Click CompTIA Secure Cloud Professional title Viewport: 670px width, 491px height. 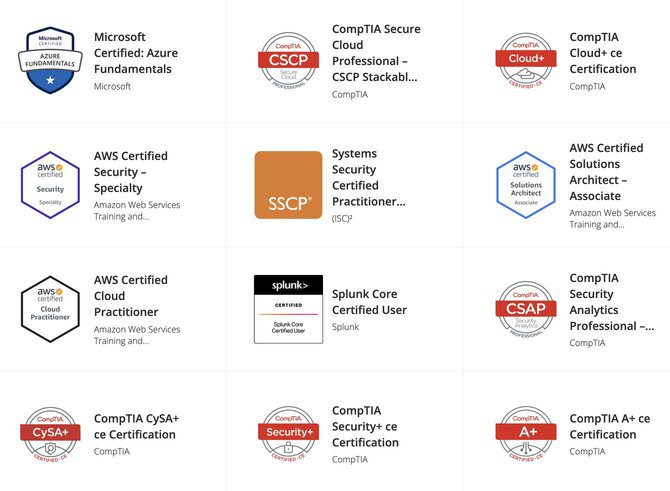tap(376, 53)
